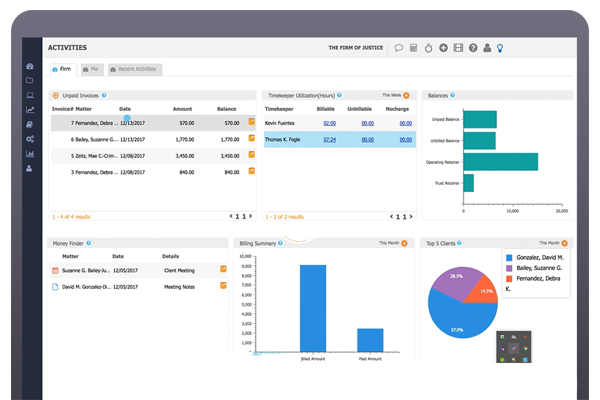Open the line chart icon in sidebar

click(30, 110)
